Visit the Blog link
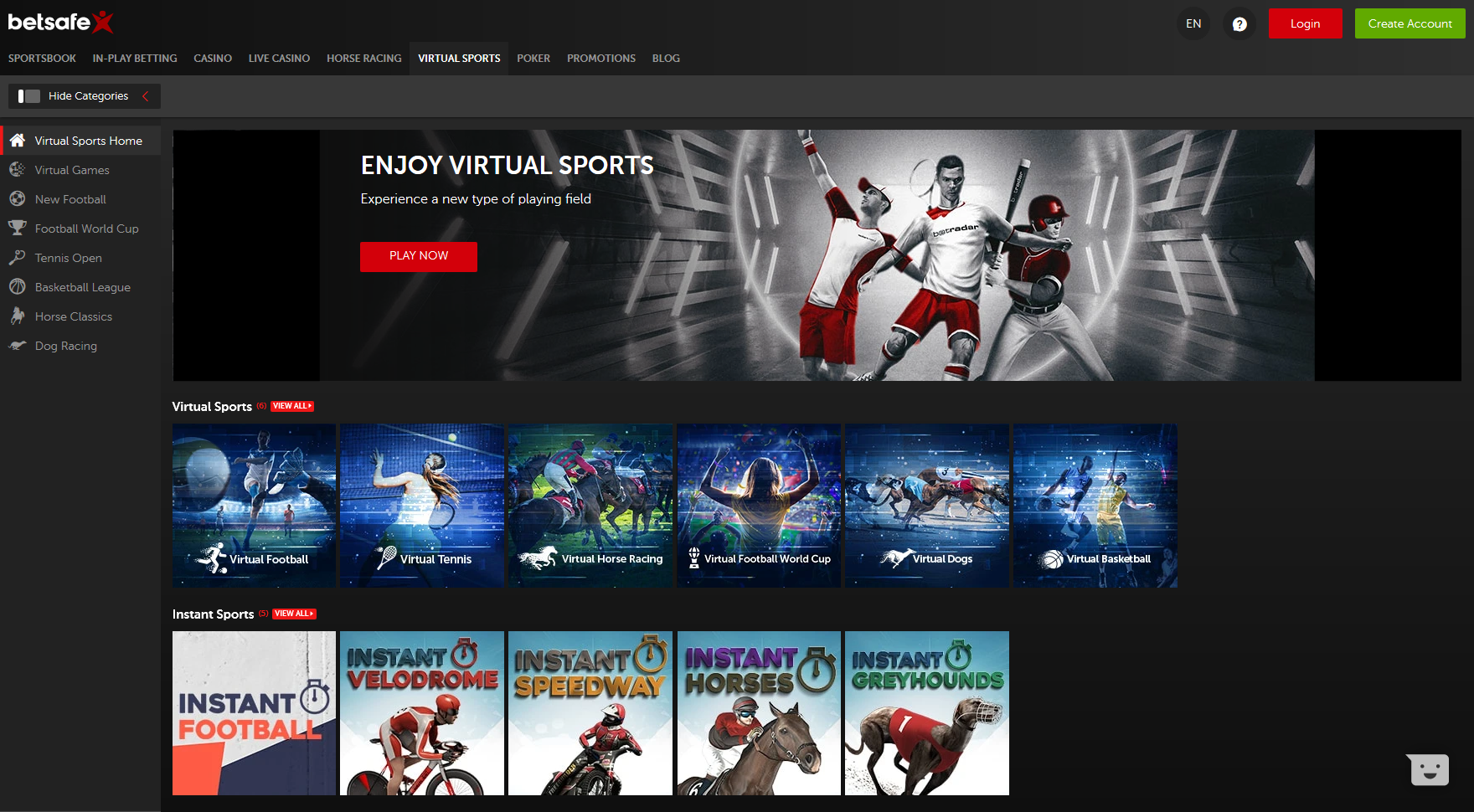This screenshot has width=1474, height=812. click(666, 59)
